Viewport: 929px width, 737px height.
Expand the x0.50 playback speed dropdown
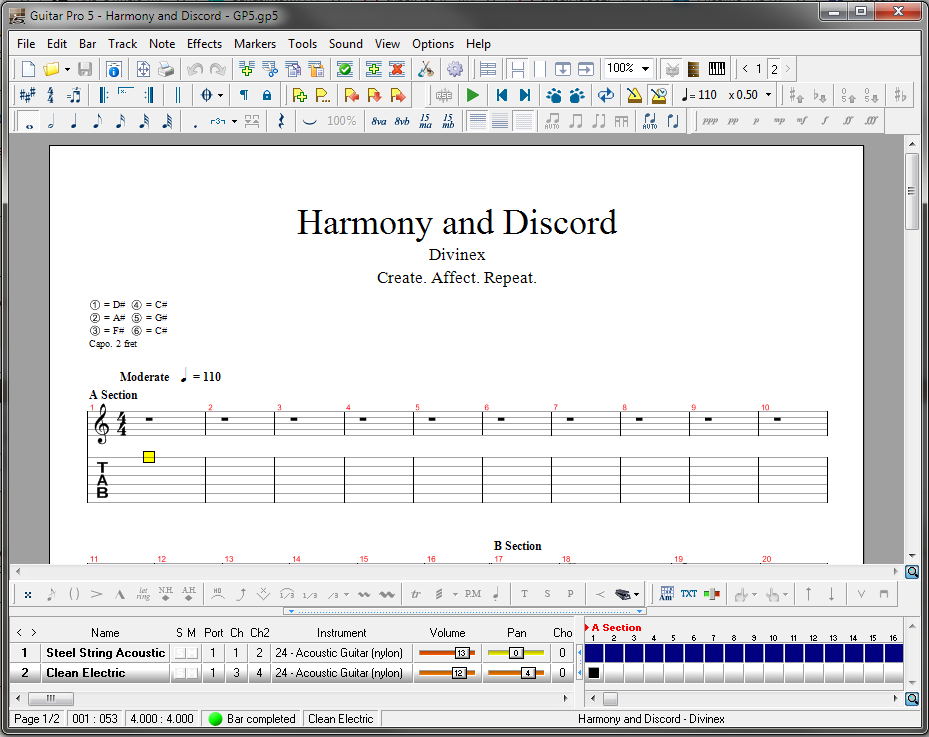(x=766, y=96)
